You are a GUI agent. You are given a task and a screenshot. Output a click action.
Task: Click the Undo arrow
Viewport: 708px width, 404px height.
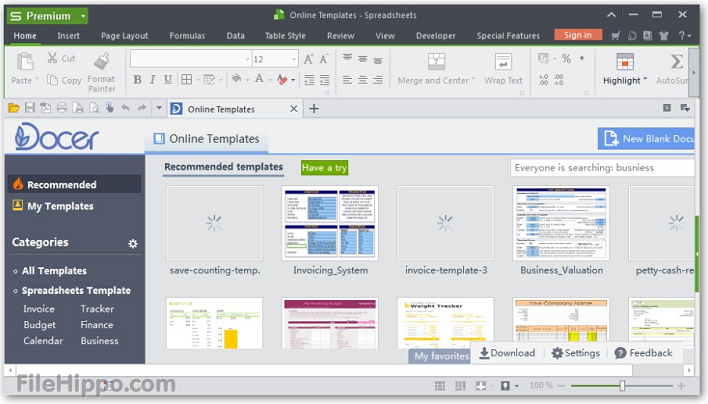(x=126, y=108)
